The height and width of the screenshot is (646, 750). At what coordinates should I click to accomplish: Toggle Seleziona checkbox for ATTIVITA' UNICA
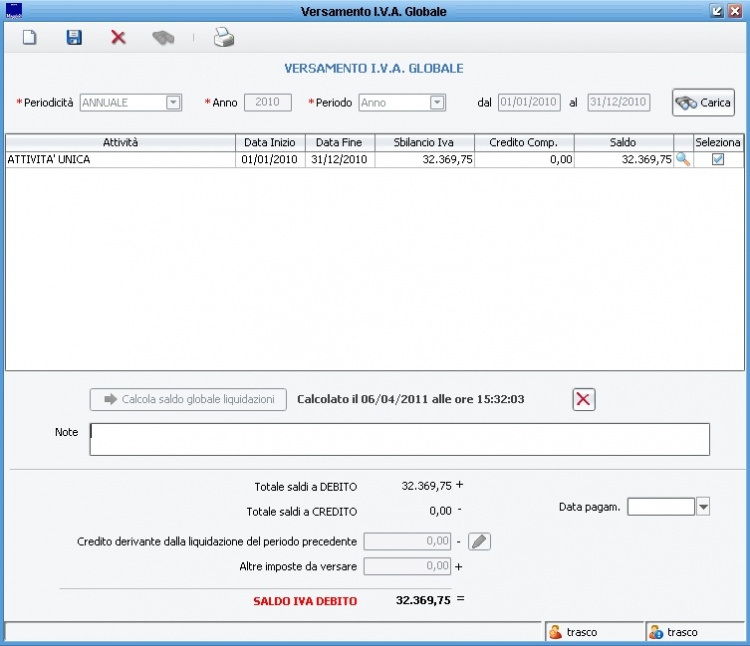[x=717, y=159]
